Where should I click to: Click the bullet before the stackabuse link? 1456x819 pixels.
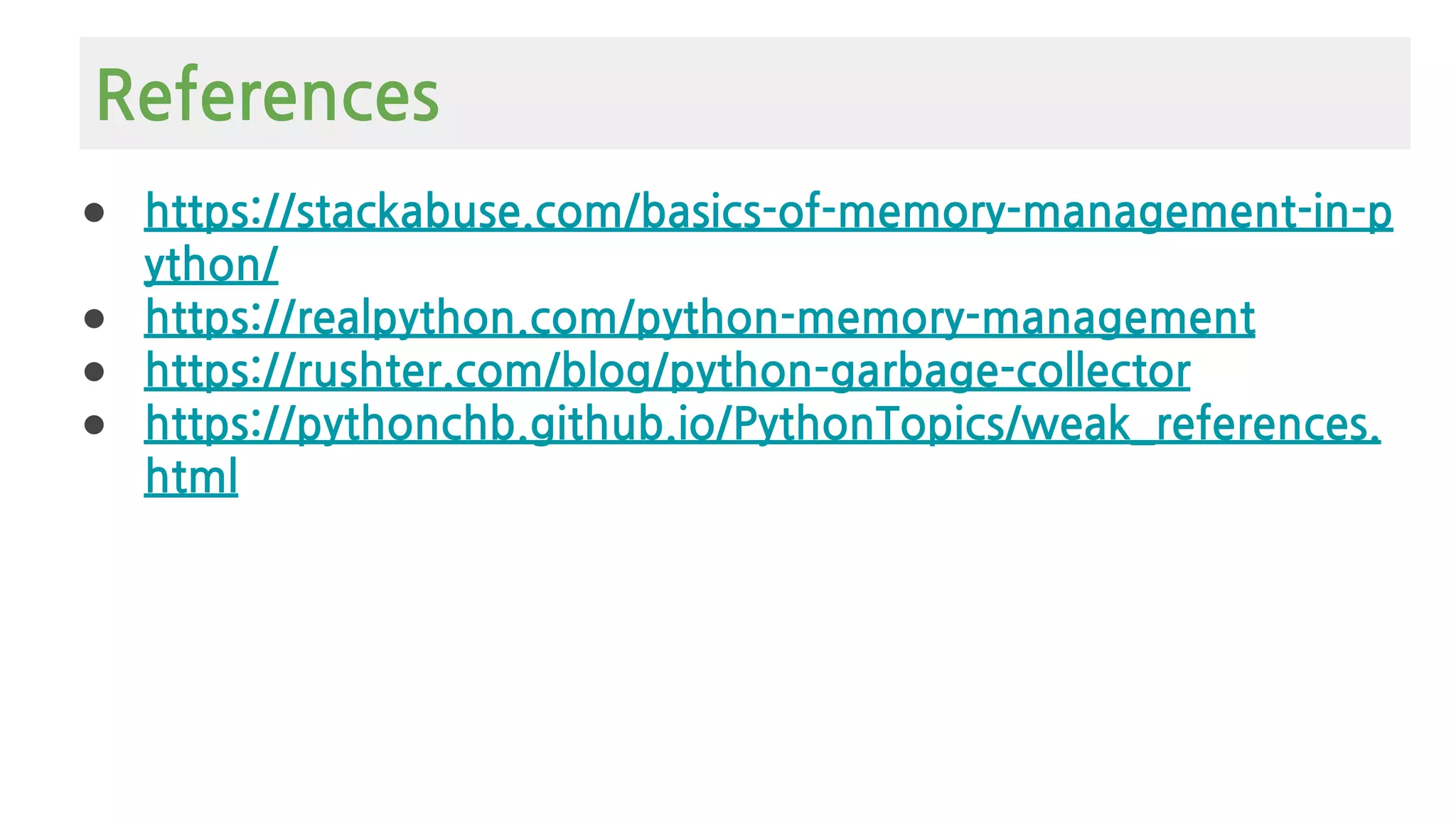click(x=94, y=213)
